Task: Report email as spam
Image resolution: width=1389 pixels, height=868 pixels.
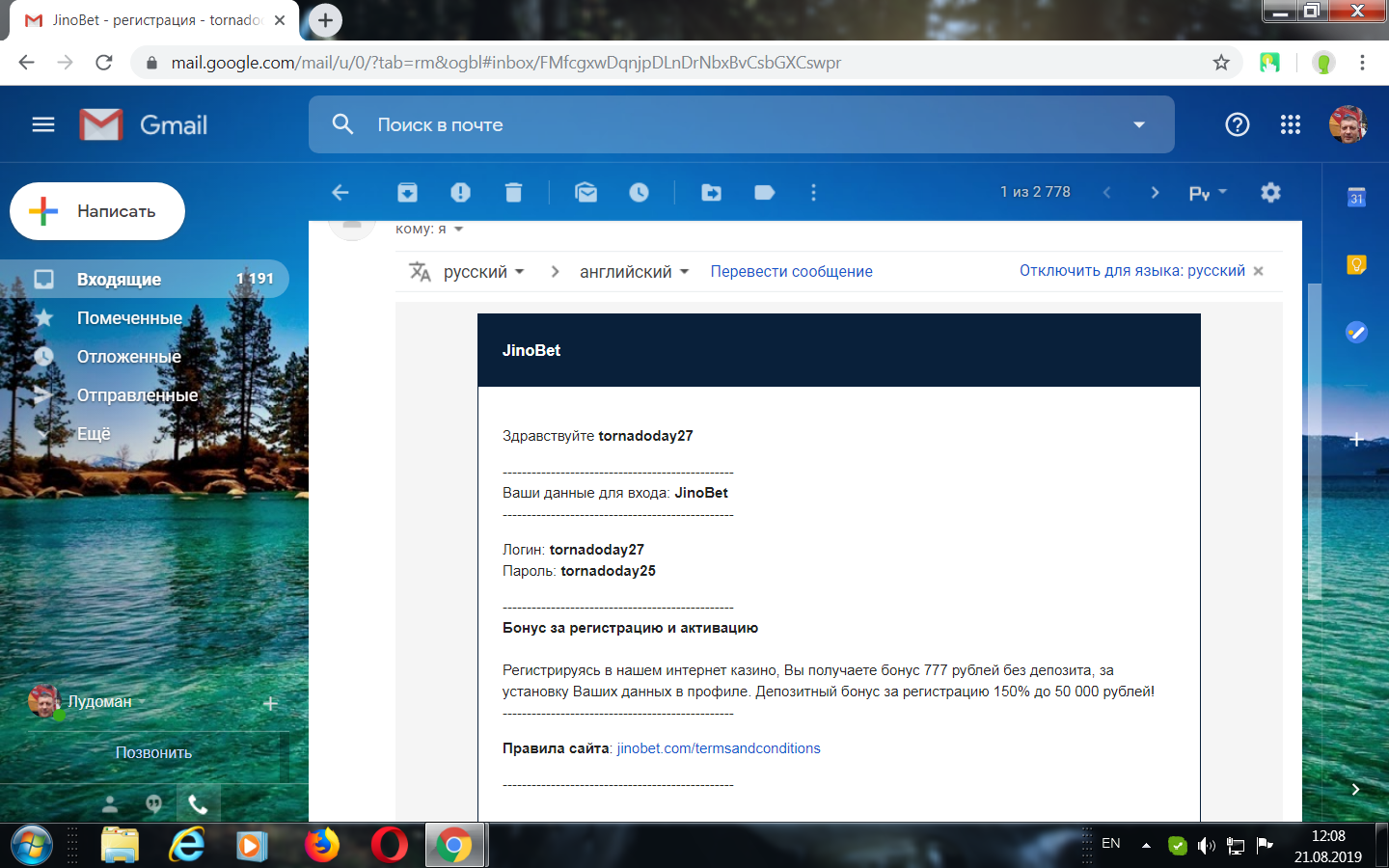Action: [460, 192]
